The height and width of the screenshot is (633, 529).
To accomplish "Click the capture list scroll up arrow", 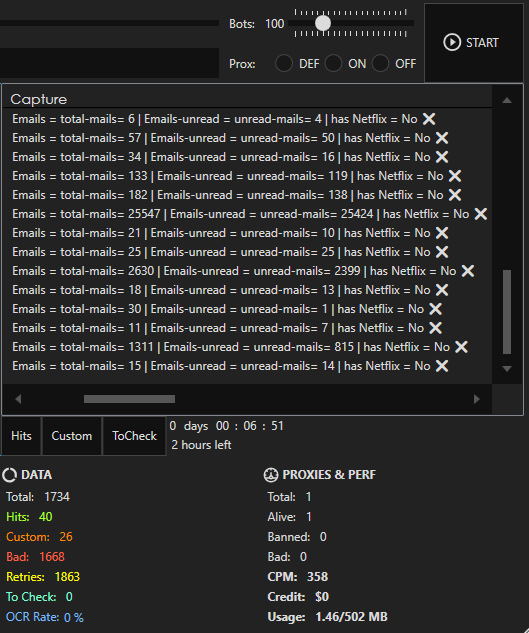I will pyautogui.click(x=507, y=100).
